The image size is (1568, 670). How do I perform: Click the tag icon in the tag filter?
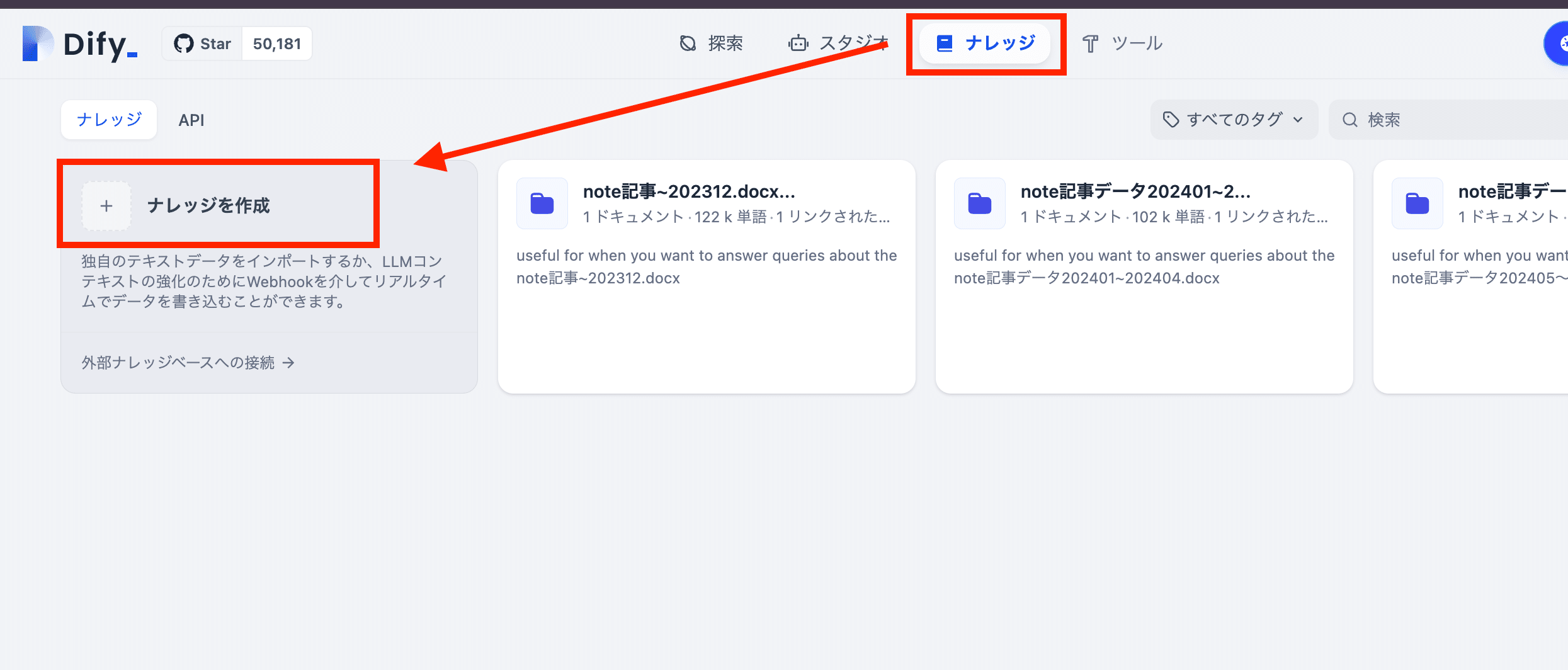pyautogui.click(x=1171, y=120)
